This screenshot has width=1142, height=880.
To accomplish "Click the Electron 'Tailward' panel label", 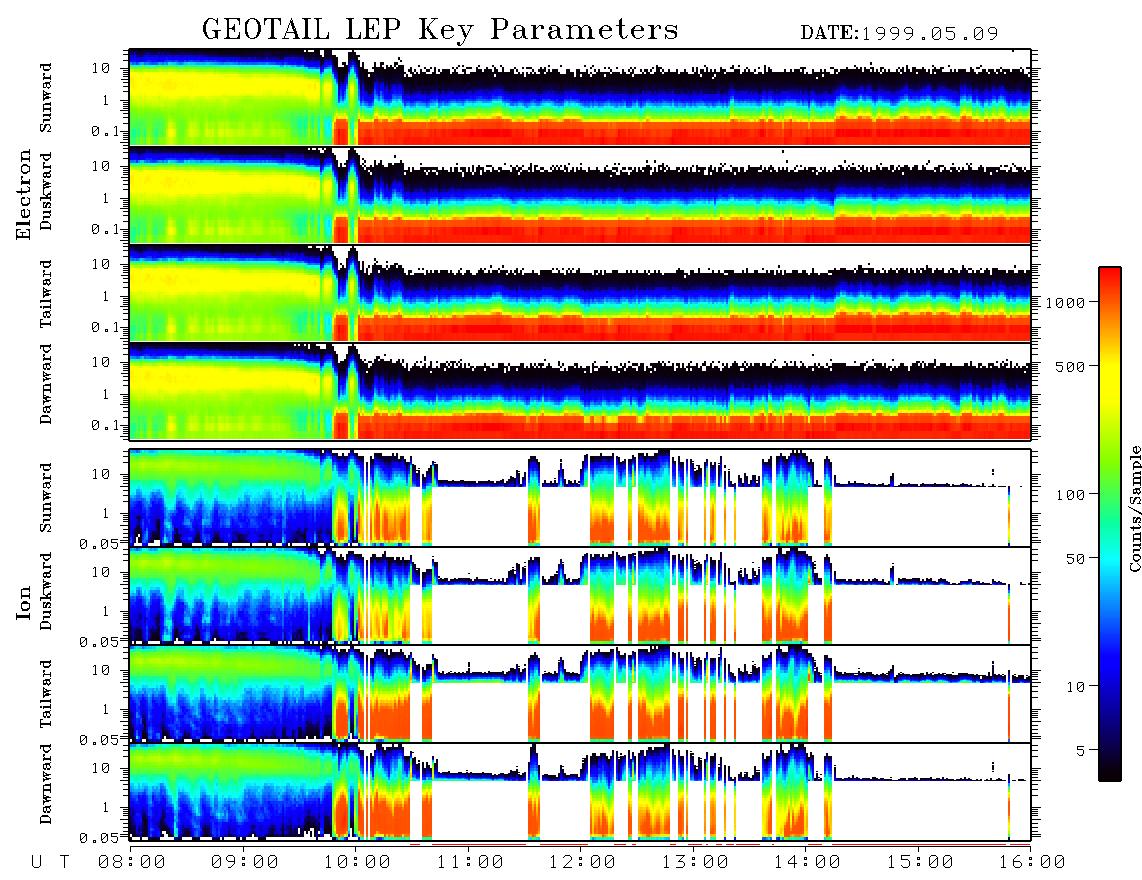I will point(46,293).
